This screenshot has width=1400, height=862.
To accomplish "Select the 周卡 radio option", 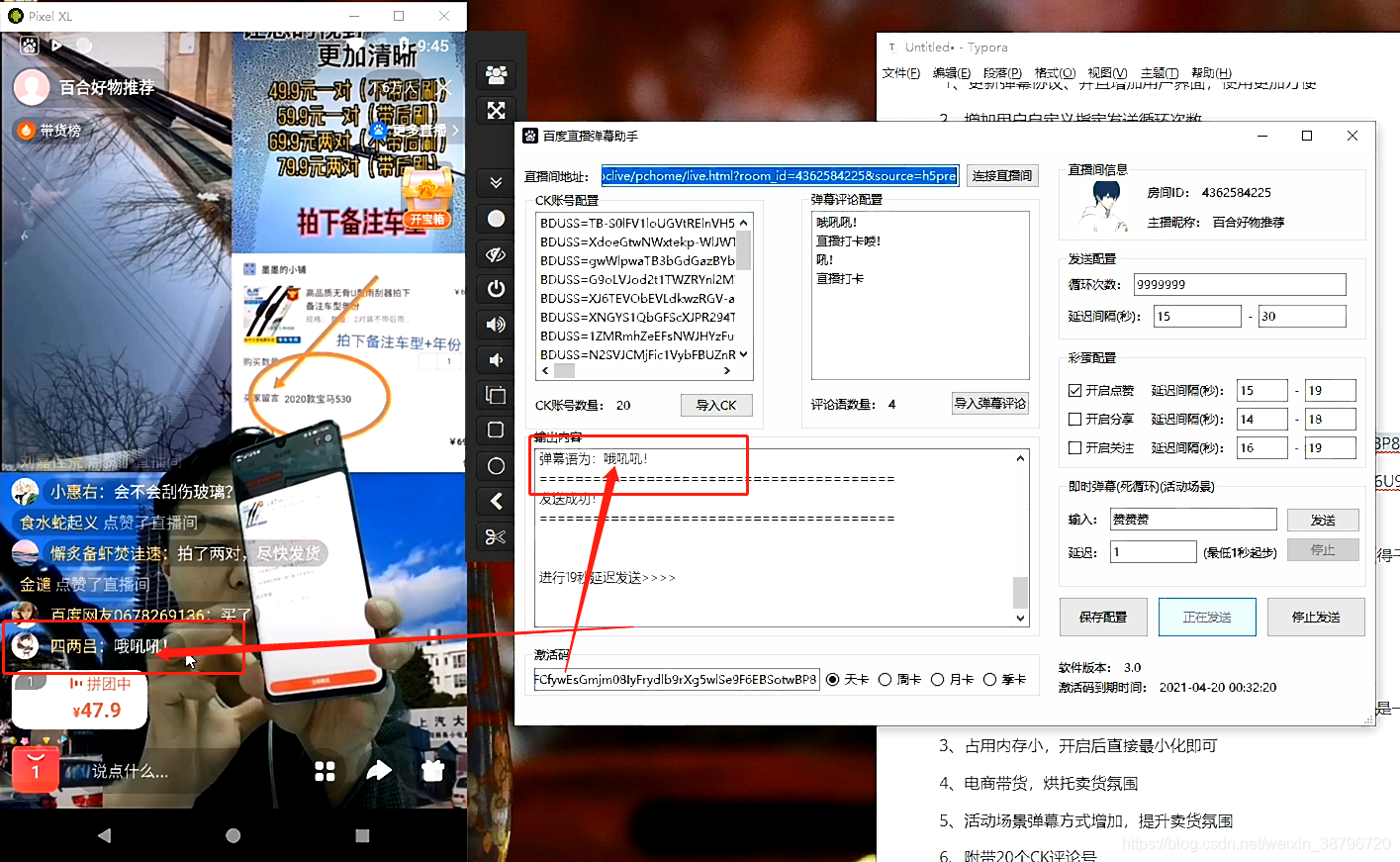I will [x=886, y=679].
